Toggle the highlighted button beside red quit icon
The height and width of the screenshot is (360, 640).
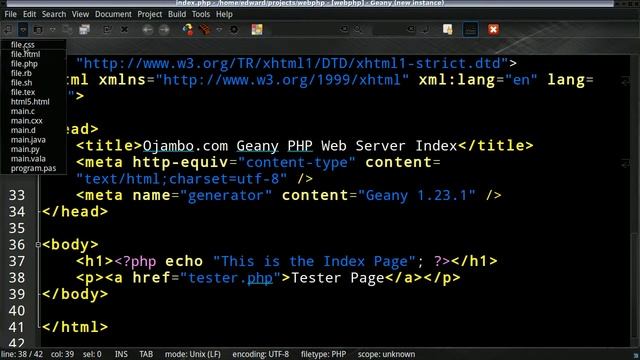[471, 29]
